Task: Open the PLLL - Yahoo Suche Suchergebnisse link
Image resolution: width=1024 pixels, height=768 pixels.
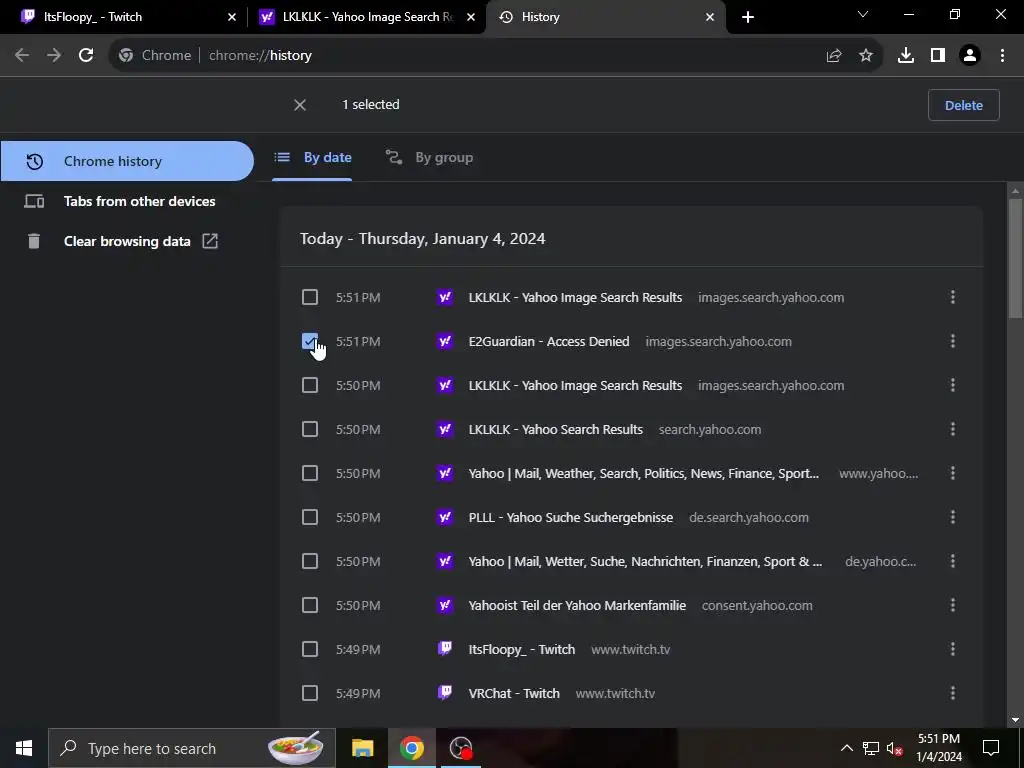Action: click(571, 517)
